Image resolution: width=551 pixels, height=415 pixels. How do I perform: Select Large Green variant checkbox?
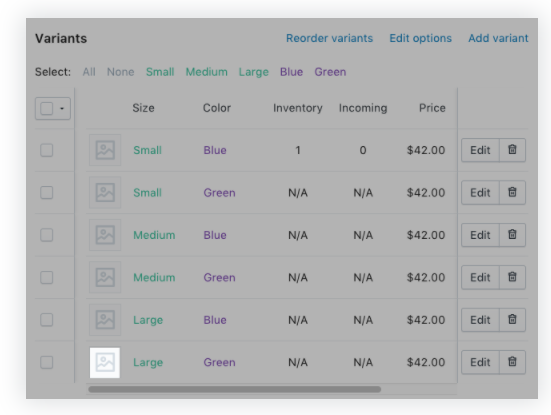tap(47, 362)
